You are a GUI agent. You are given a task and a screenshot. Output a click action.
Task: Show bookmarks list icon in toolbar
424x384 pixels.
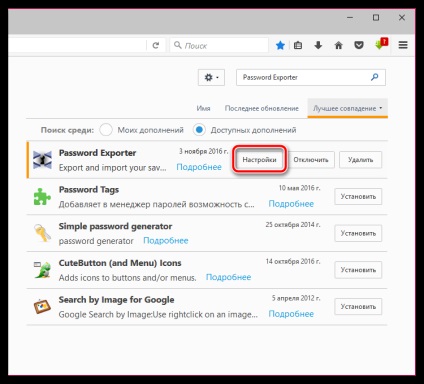(x=298, y=45)
